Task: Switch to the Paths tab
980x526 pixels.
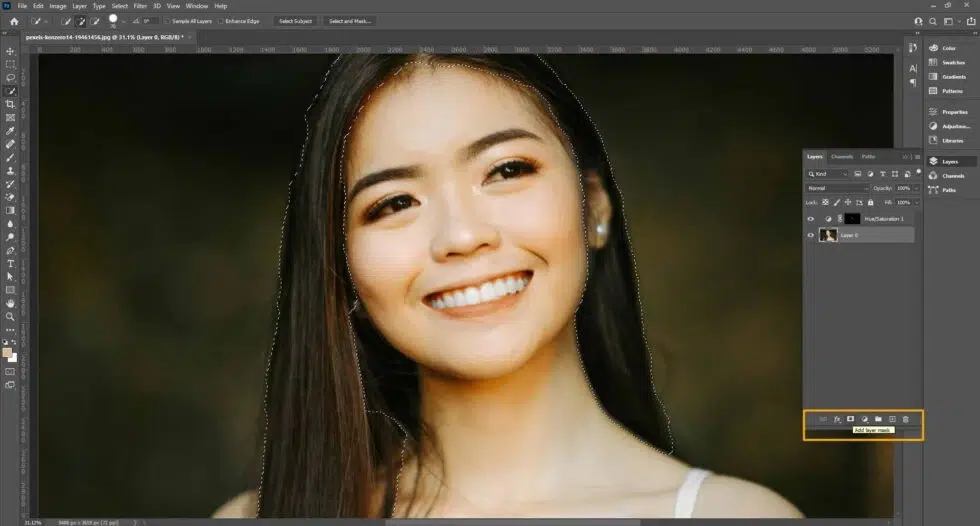Action: (868, 157)
